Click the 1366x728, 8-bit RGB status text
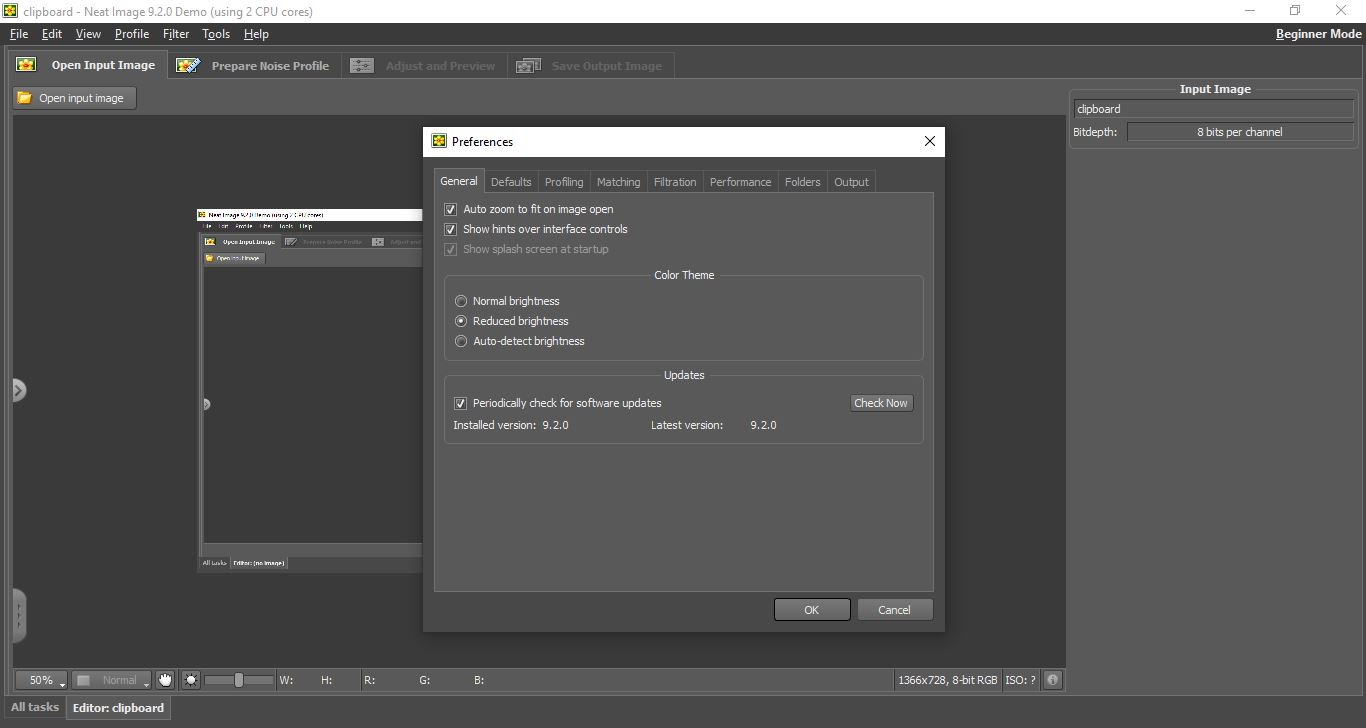 point(947,680)
